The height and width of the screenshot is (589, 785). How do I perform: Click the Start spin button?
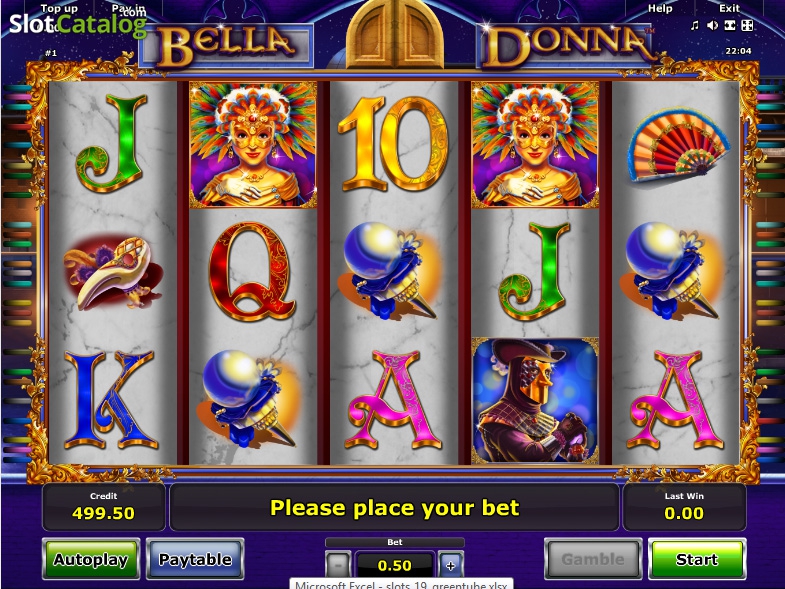coord(697,559)
